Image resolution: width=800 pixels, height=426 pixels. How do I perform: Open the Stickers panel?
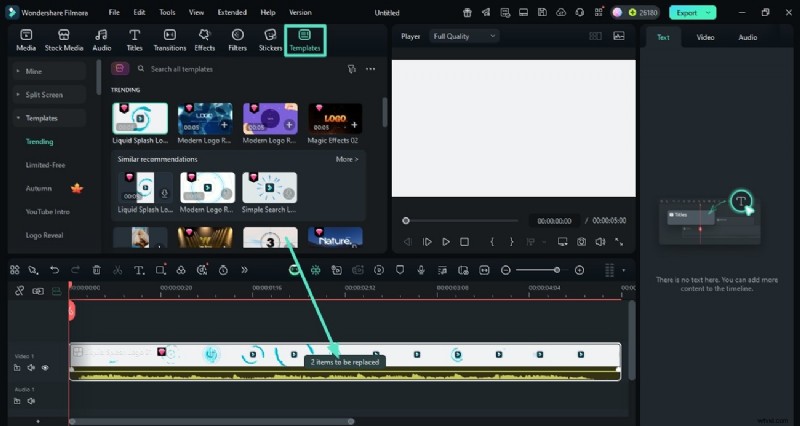click(270, 40)
